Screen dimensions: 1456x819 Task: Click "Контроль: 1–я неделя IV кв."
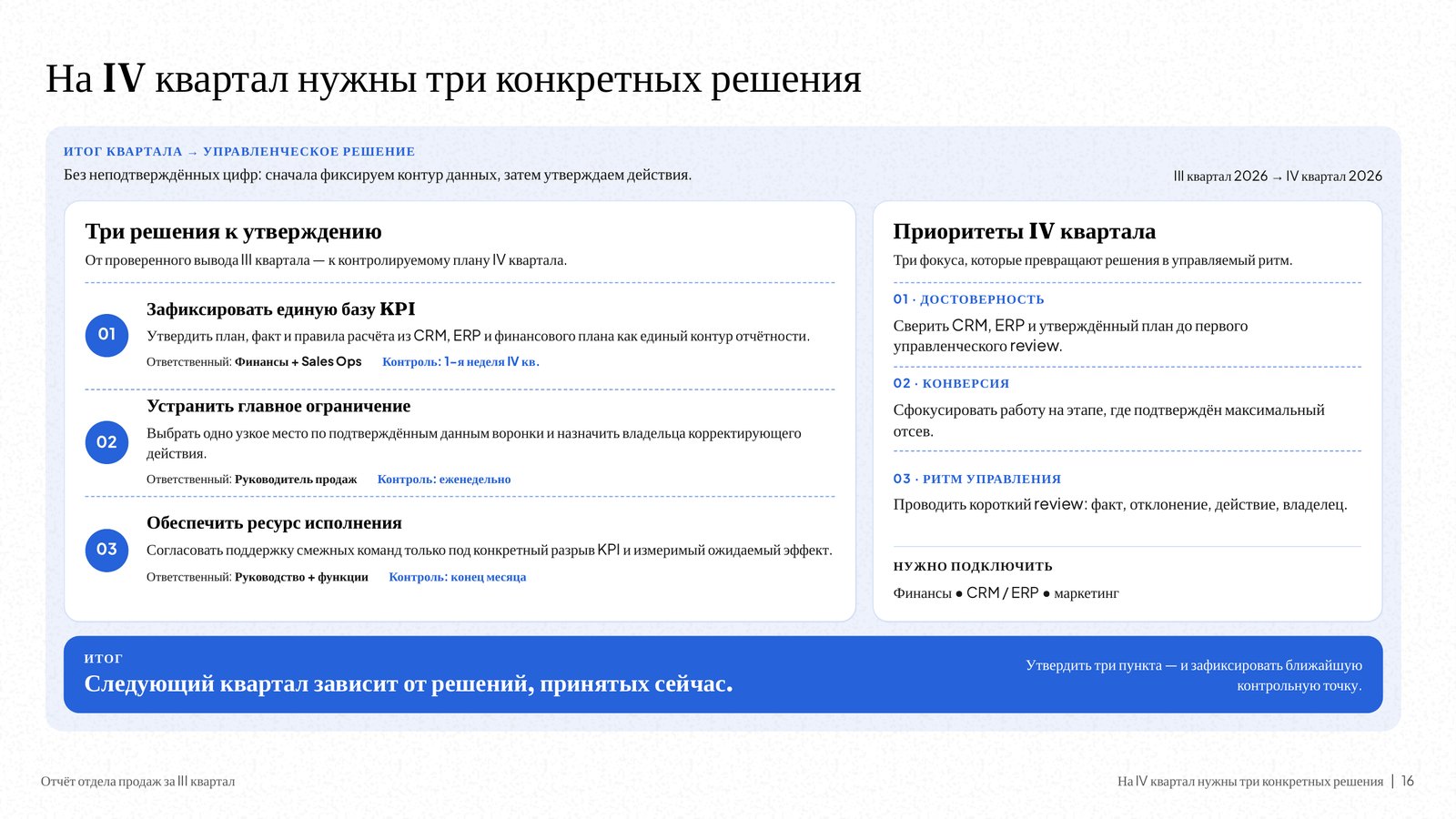pos(460,362)
